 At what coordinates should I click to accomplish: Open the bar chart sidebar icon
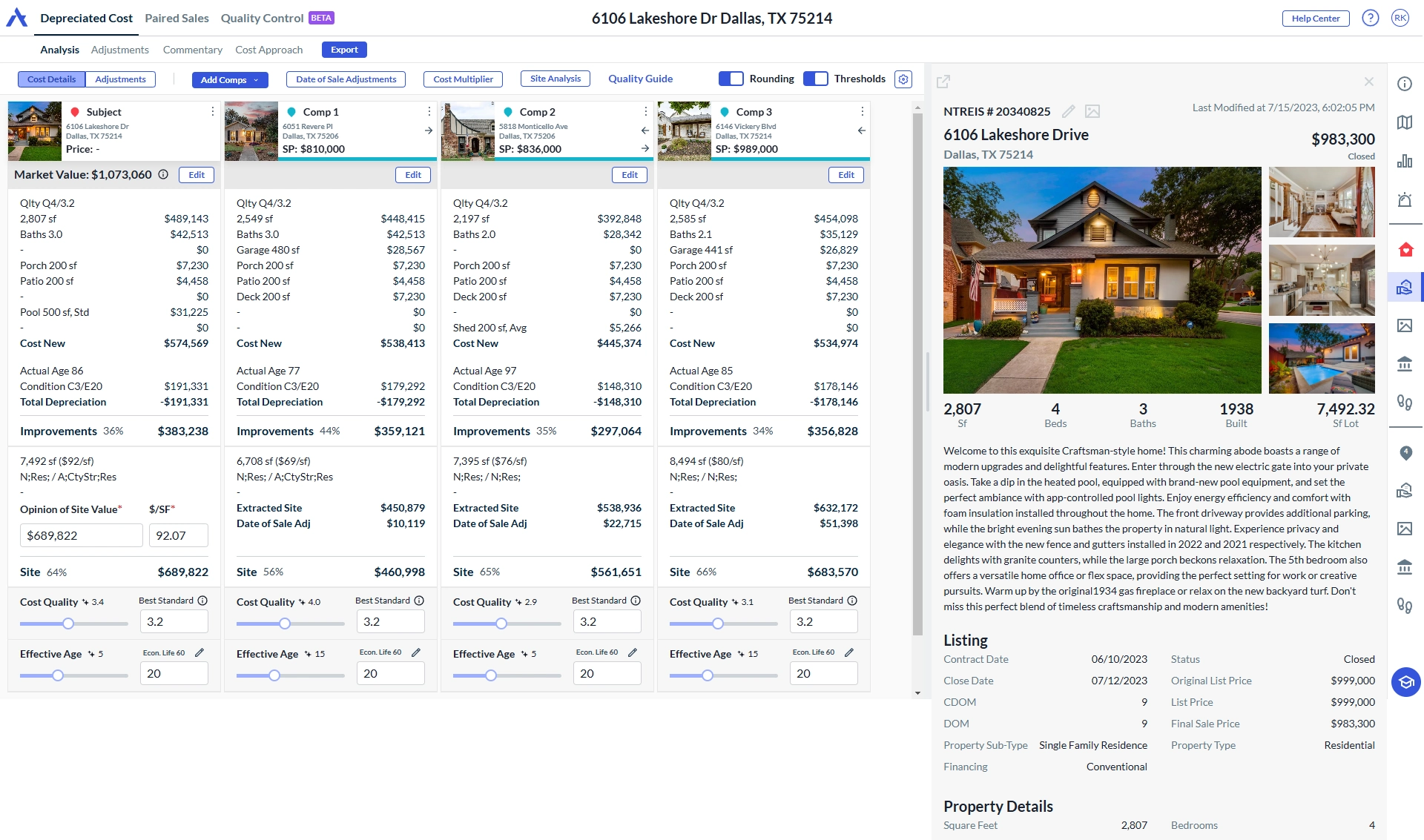coord(1405,161)
